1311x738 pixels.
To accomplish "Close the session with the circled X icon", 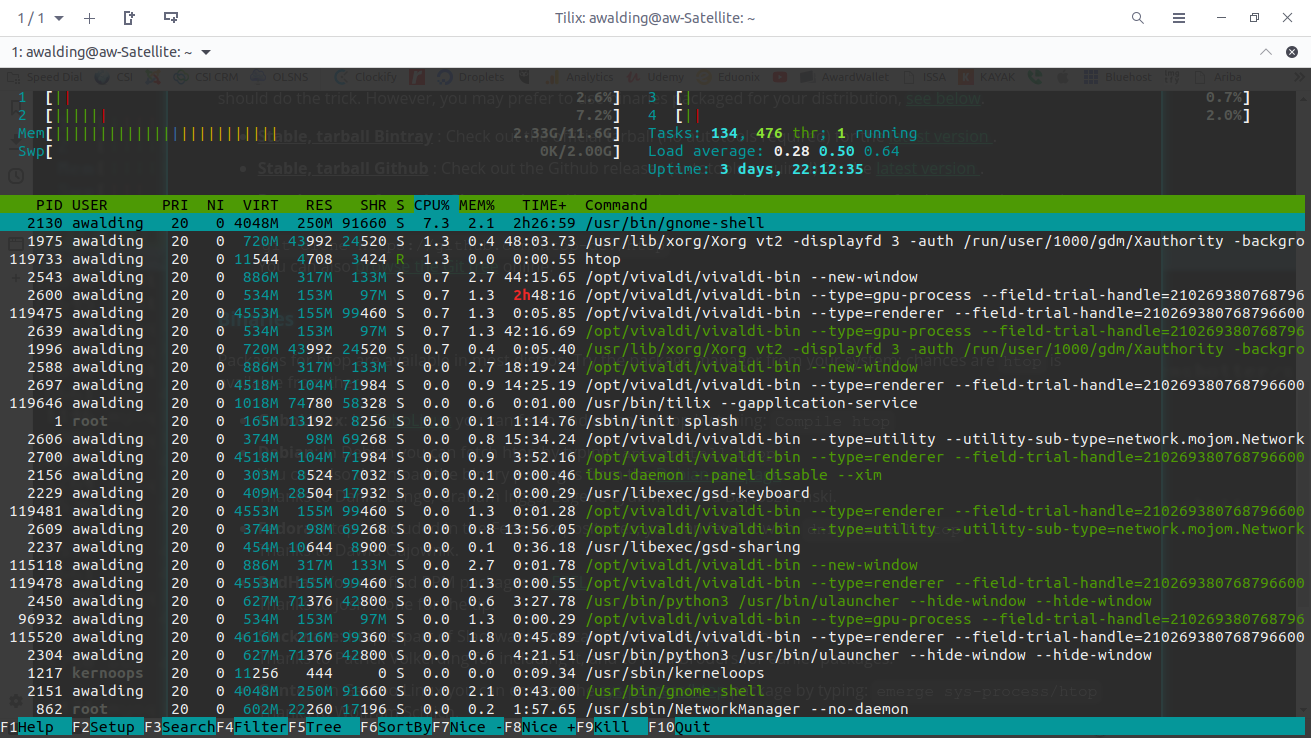I will click(x=1290, y=51).
